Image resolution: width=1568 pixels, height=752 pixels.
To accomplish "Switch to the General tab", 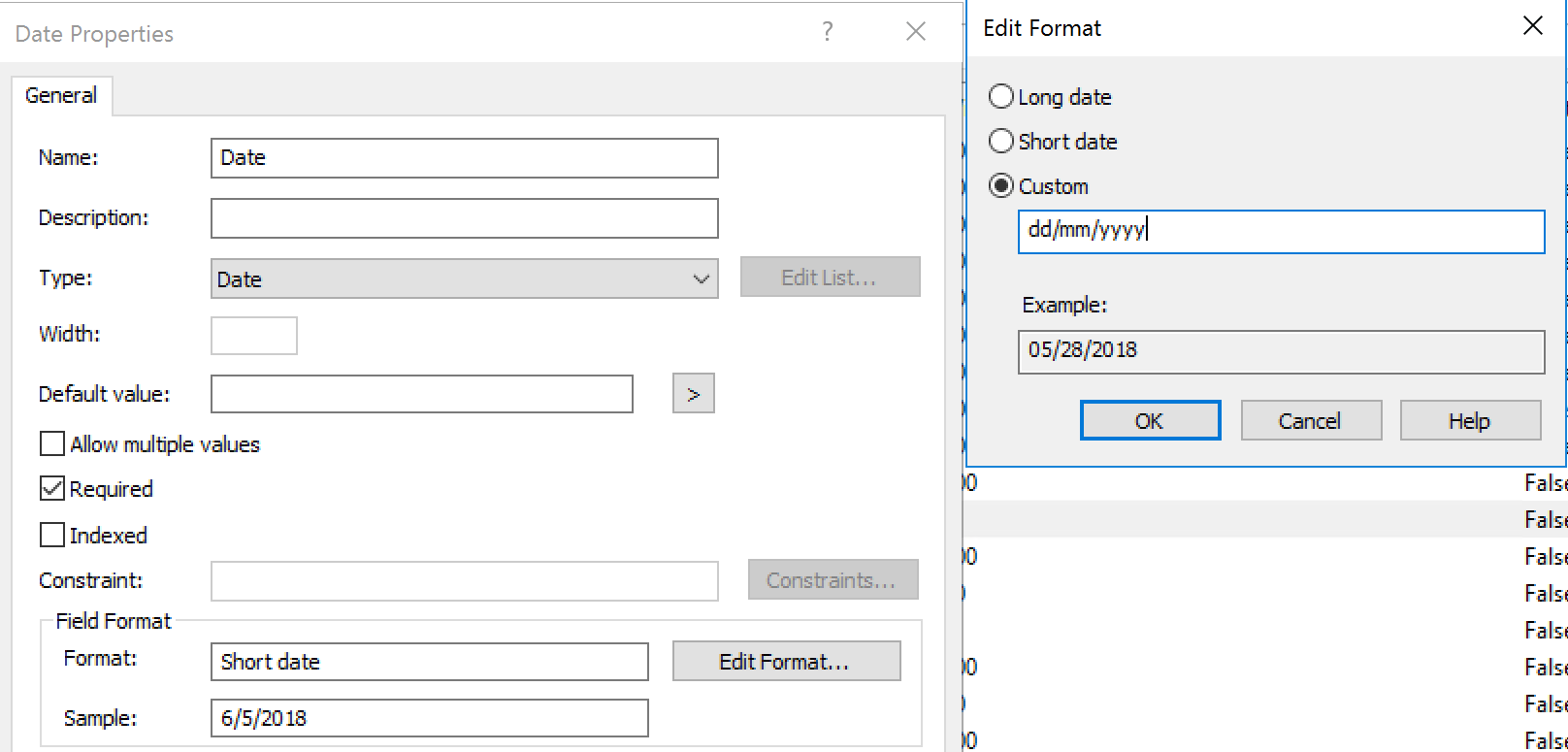I will (61, 96).
